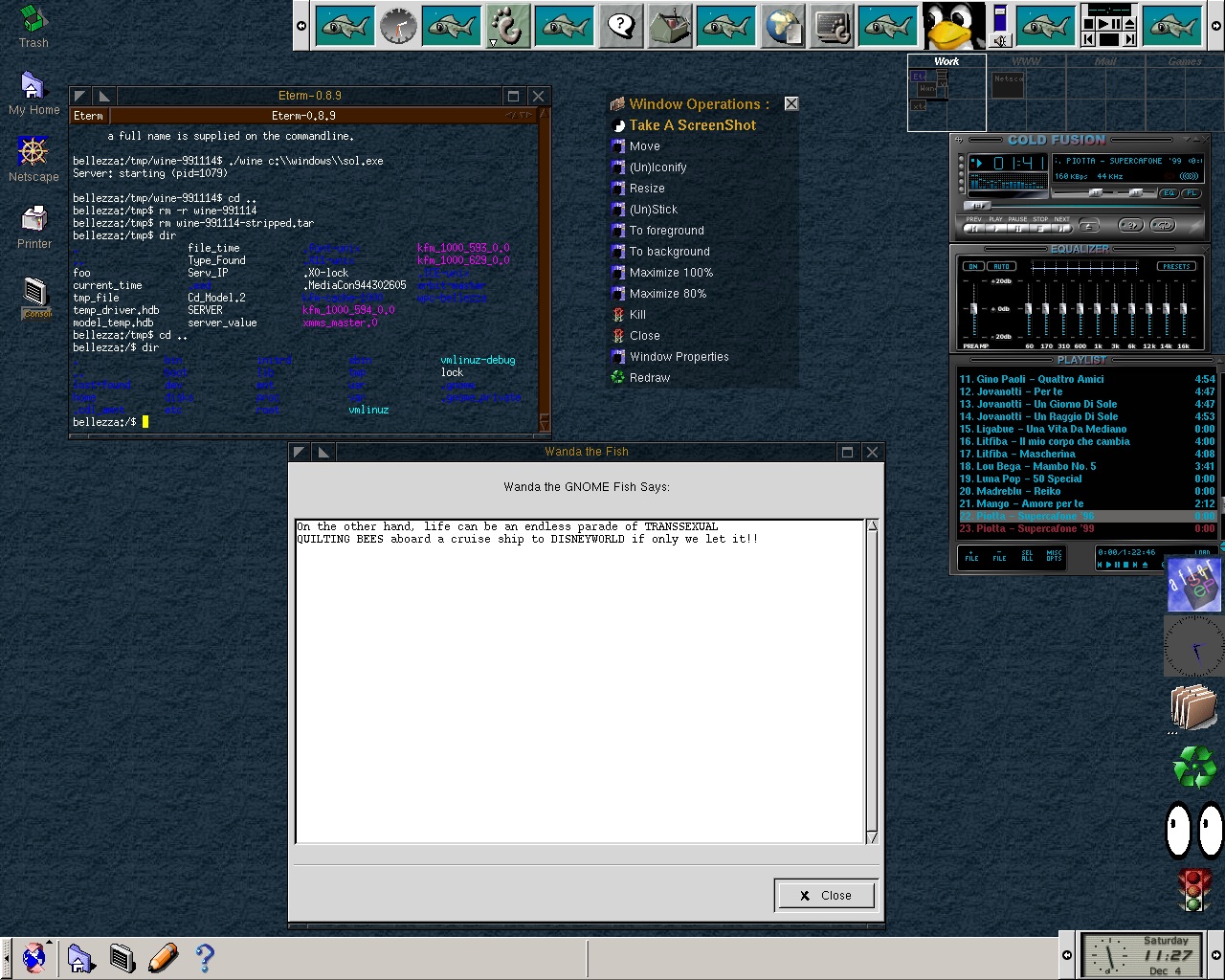The image size is (1225, 980).
Task: Open the + FILE add menu in playlist
Action: [971, 556]
